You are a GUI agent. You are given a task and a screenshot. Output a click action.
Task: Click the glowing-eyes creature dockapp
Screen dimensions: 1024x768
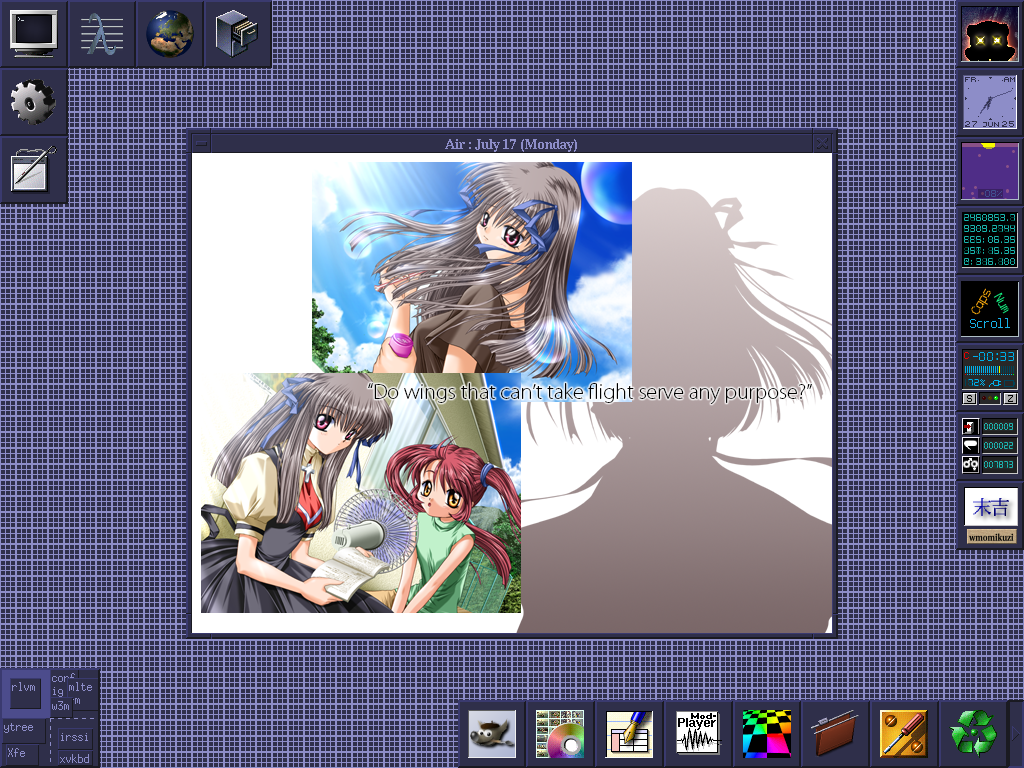(x=989, y=33)
